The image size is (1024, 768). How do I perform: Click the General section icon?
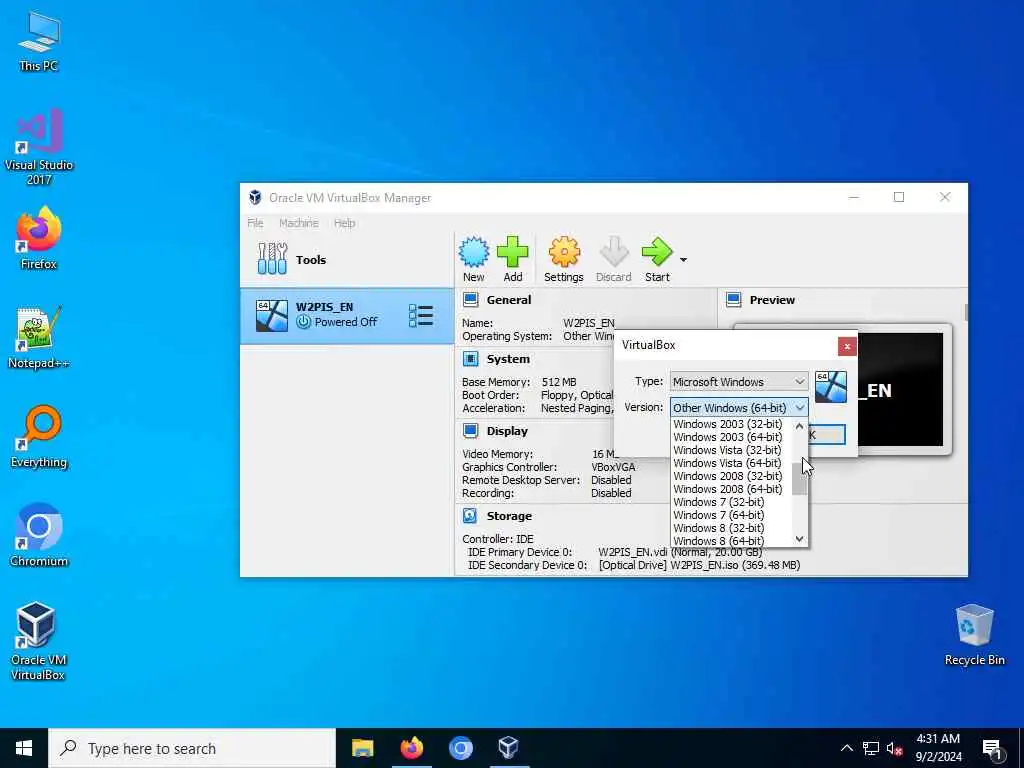[x=470, y=300]
